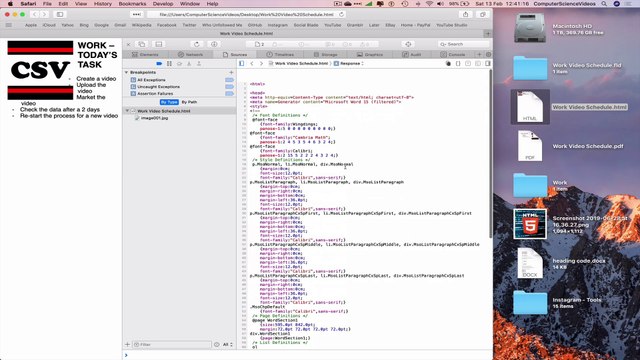640x360 pixels.
Task: Switch to the Console tab
Action: [453, 54]
